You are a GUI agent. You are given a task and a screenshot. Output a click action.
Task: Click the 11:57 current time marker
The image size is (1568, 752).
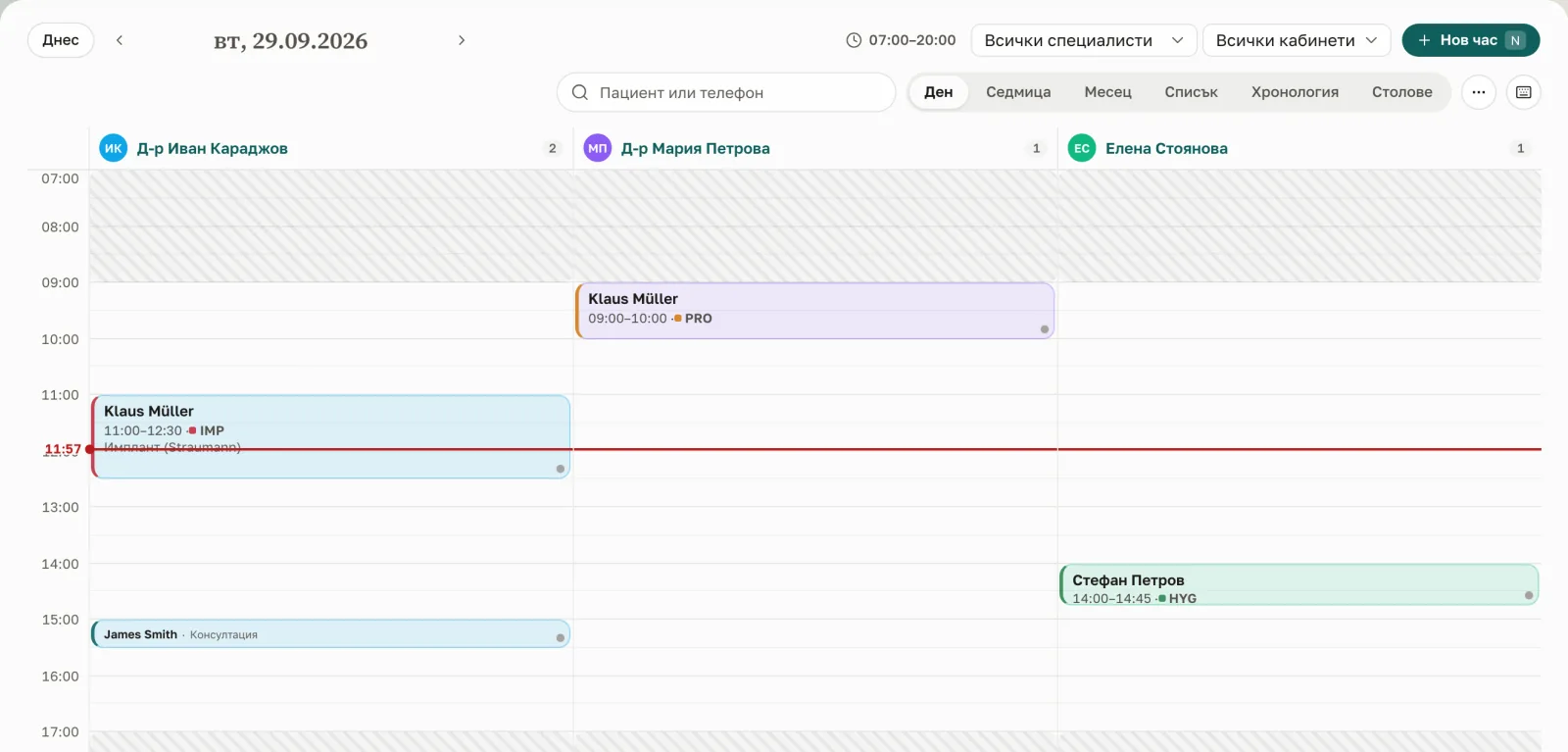click(x=63, y=449)
